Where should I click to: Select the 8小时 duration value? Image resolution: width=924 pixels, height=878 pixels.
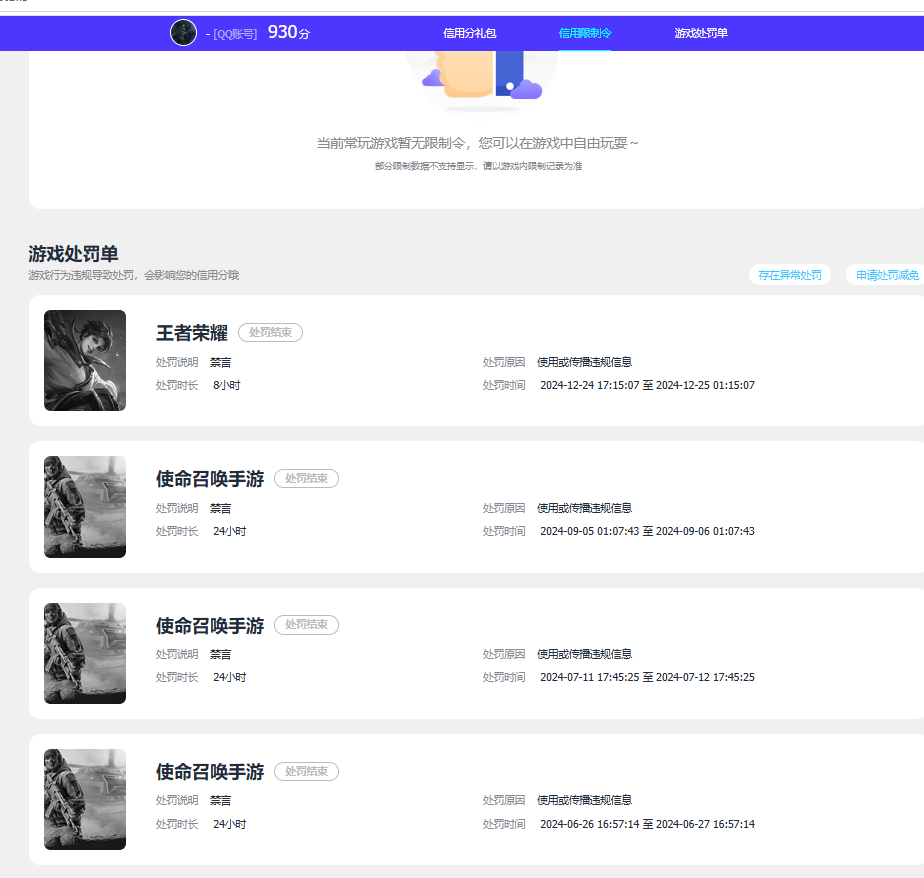(x=226, y=385)
